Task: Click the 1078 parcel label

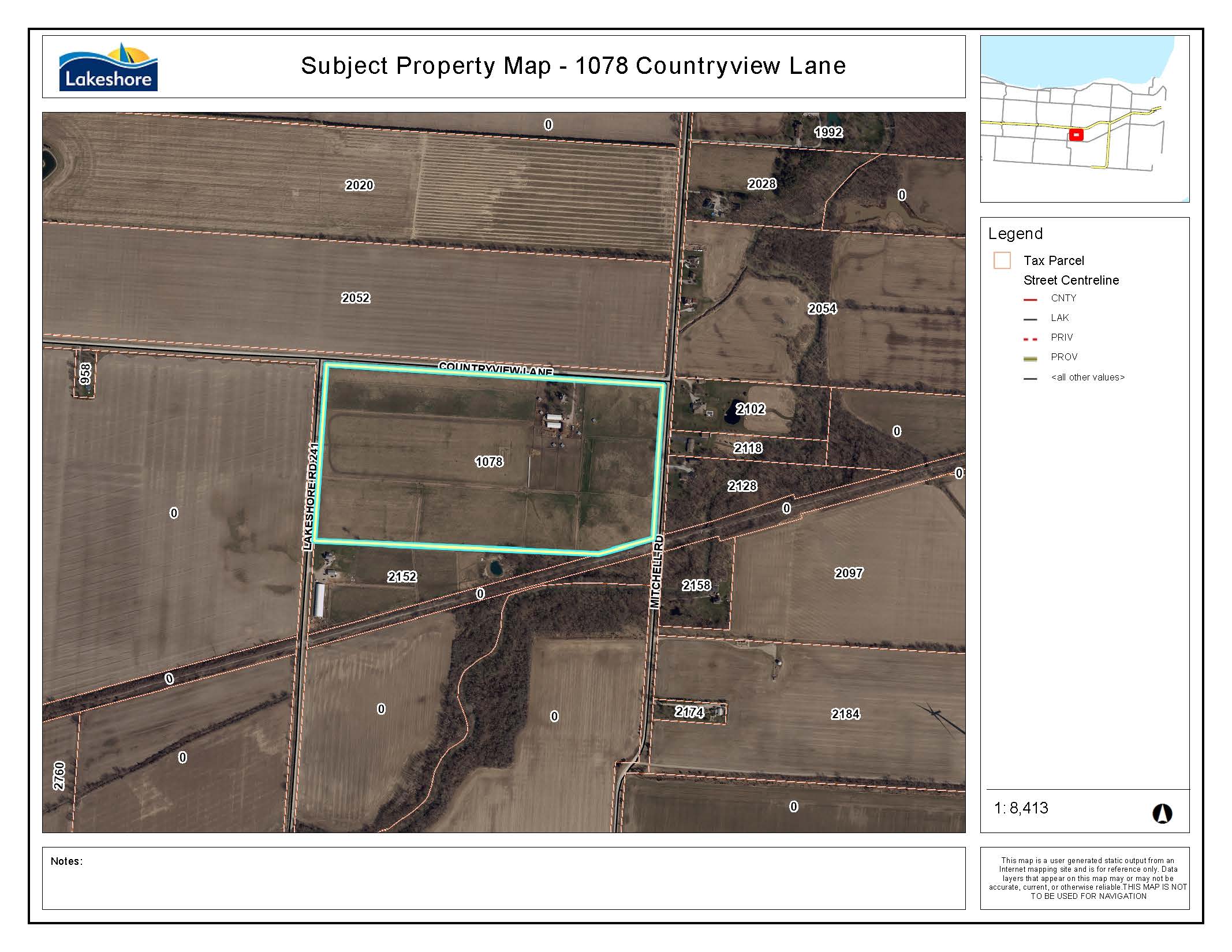Action: (489, 462)
